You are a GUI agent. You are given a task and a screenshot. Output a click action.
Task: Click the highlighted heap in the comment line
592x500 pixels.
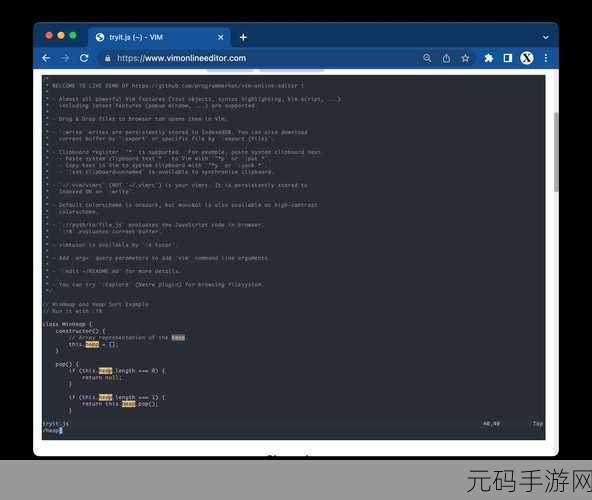[178, 338]
